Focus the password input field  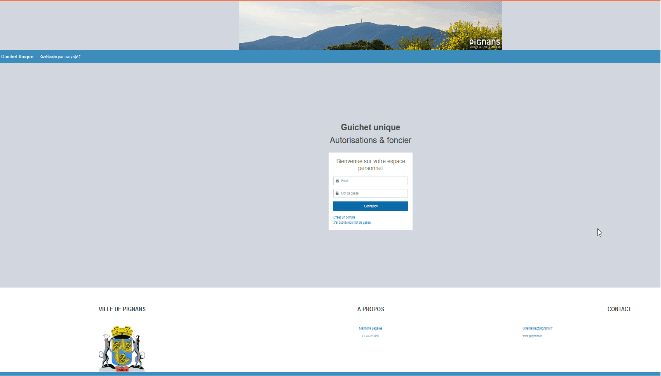(370, 193)
